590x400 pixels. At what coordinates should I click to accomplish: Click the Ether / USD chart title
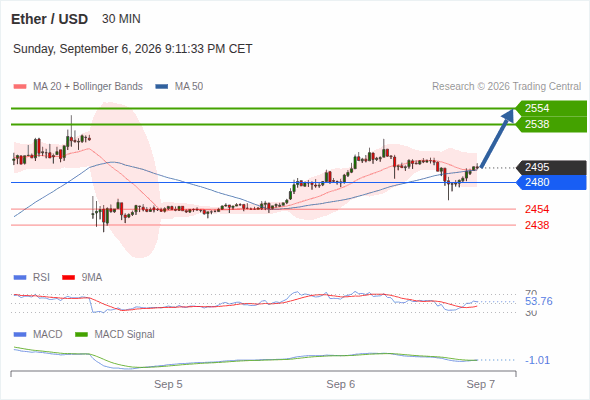tap(49, 19)
